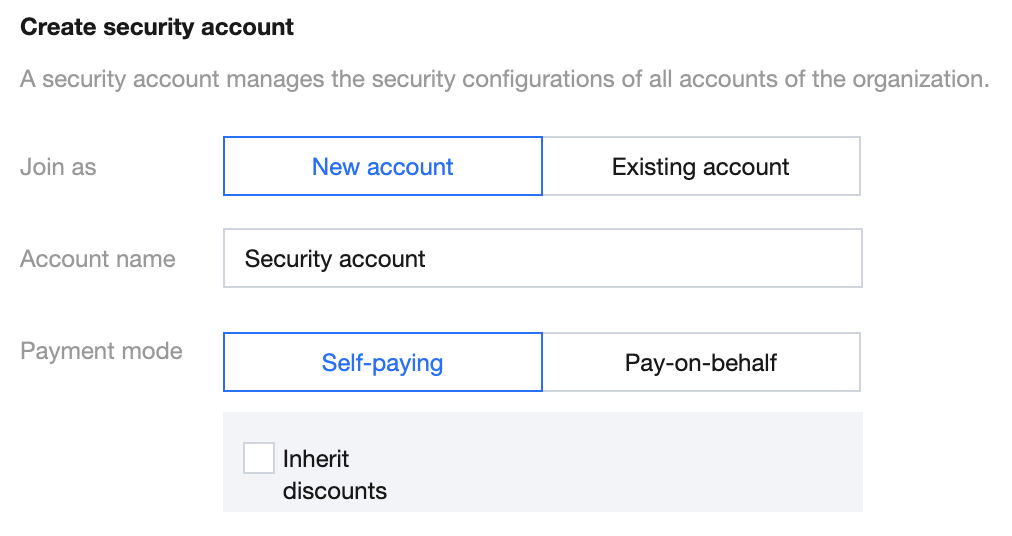Choose Self-paying payment mode

tap(382, 362)
